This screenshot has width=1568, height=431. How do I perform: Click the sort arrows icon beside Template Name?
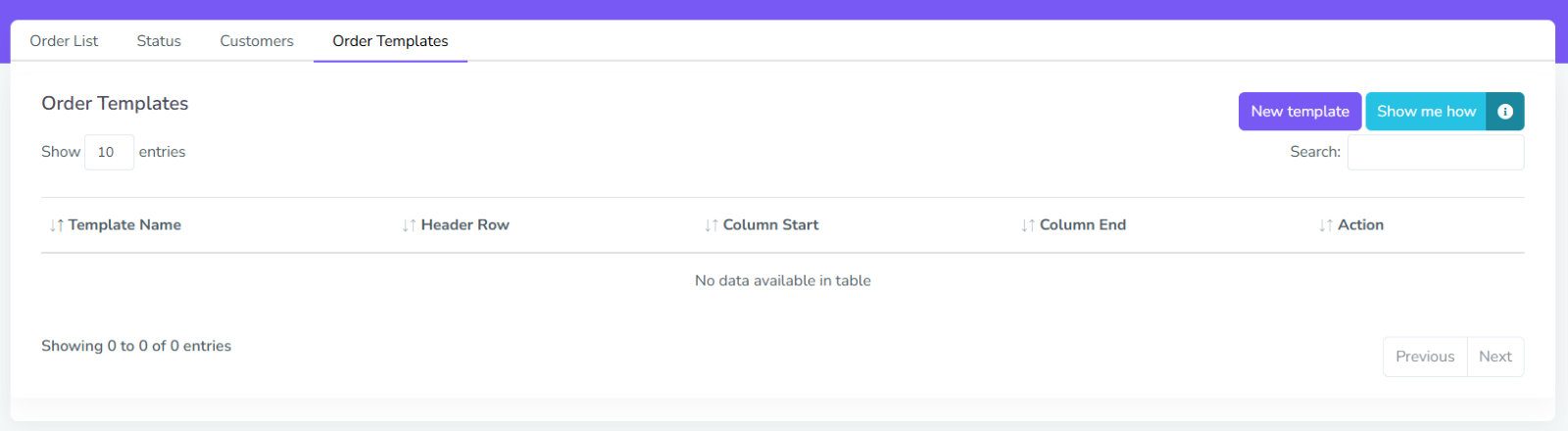[57, 225]
